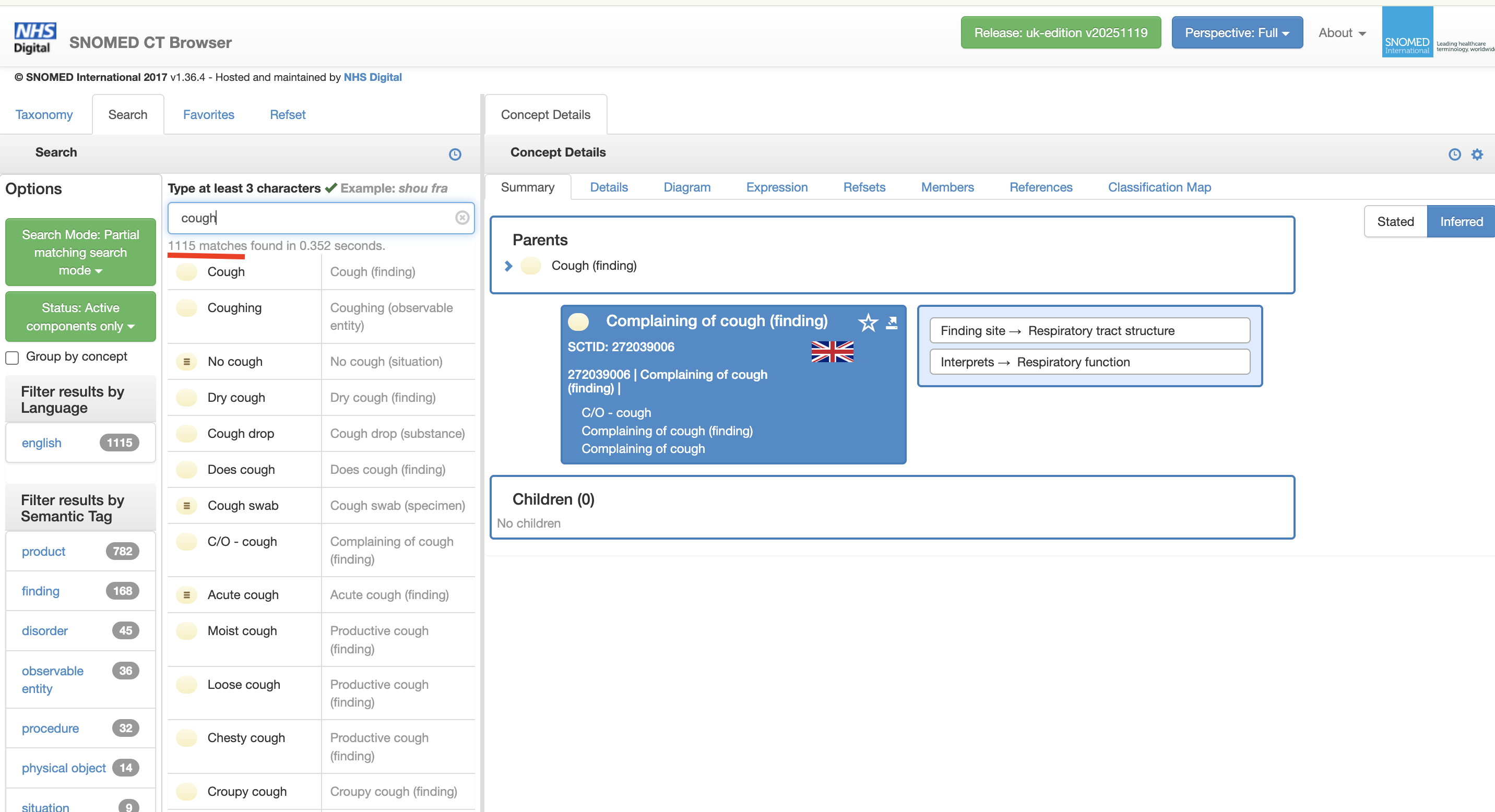Open the search history clock icon
This screenshot has width=1495, height=812.
click(455, 154)
